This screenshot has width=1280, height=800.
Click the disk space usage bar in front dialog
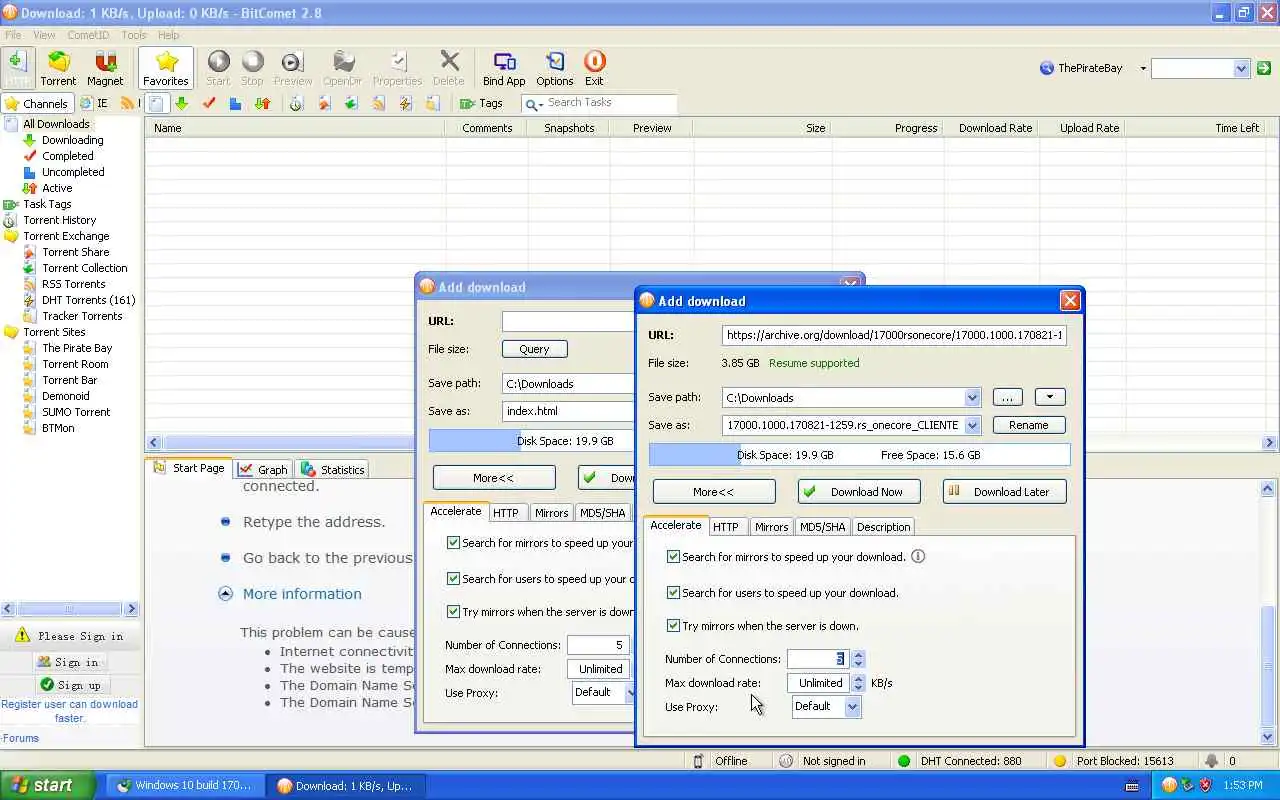pos(859,455)
